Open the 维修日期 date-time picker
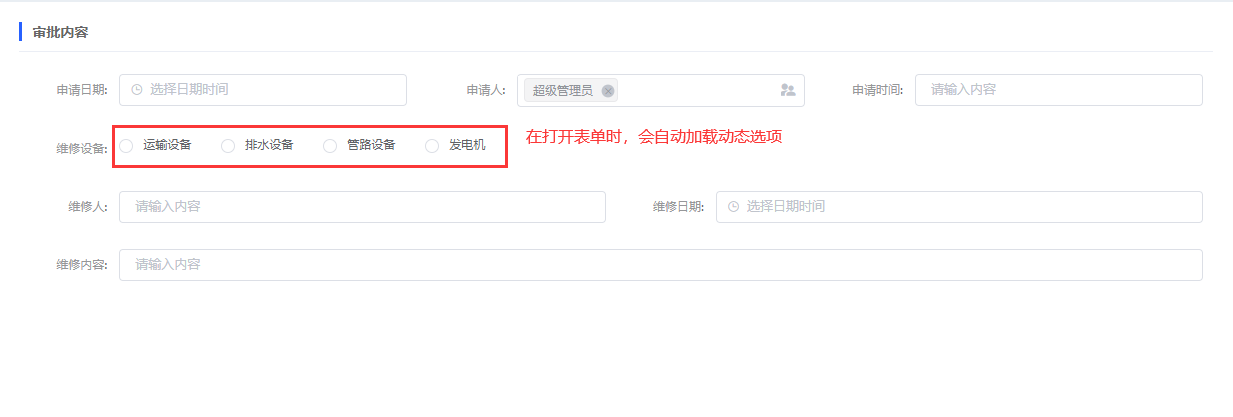Viewport: 1233px width, 417px height. tap(959, 207)
